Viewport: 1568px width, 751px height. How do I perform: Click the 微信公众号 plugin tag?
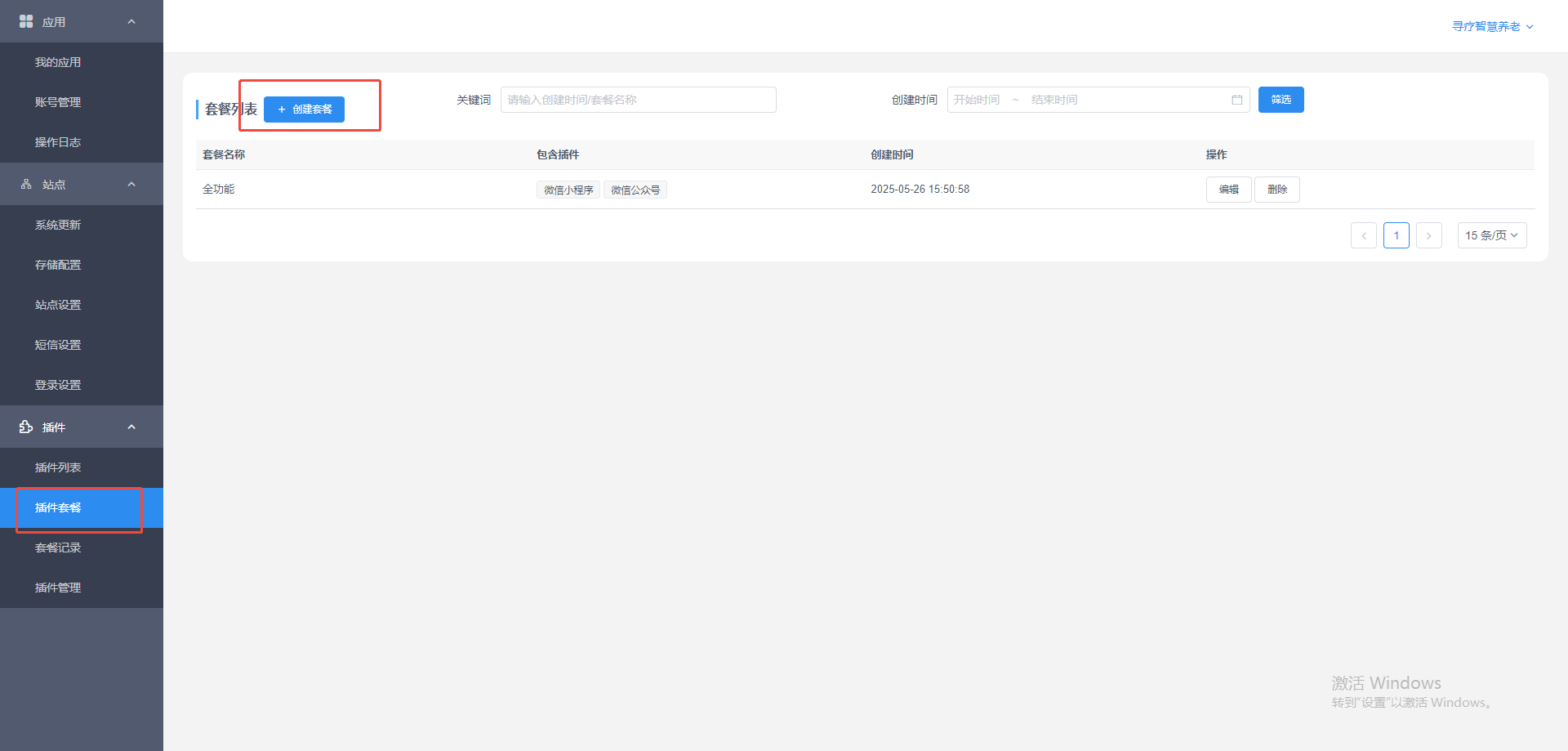tap(635, 190)
